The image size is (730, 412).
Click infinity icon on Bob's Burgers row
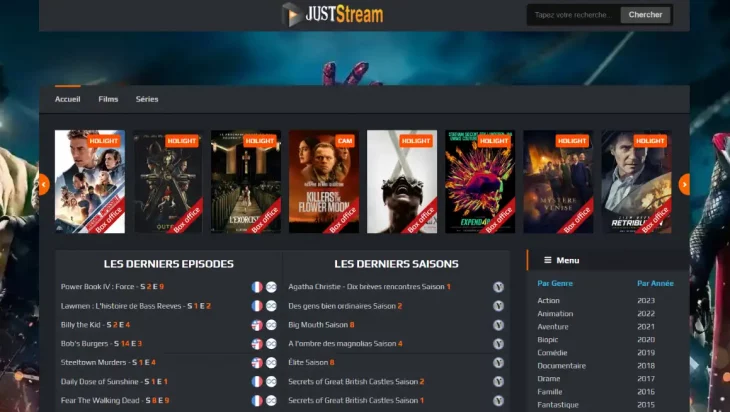tap(271, 344)
